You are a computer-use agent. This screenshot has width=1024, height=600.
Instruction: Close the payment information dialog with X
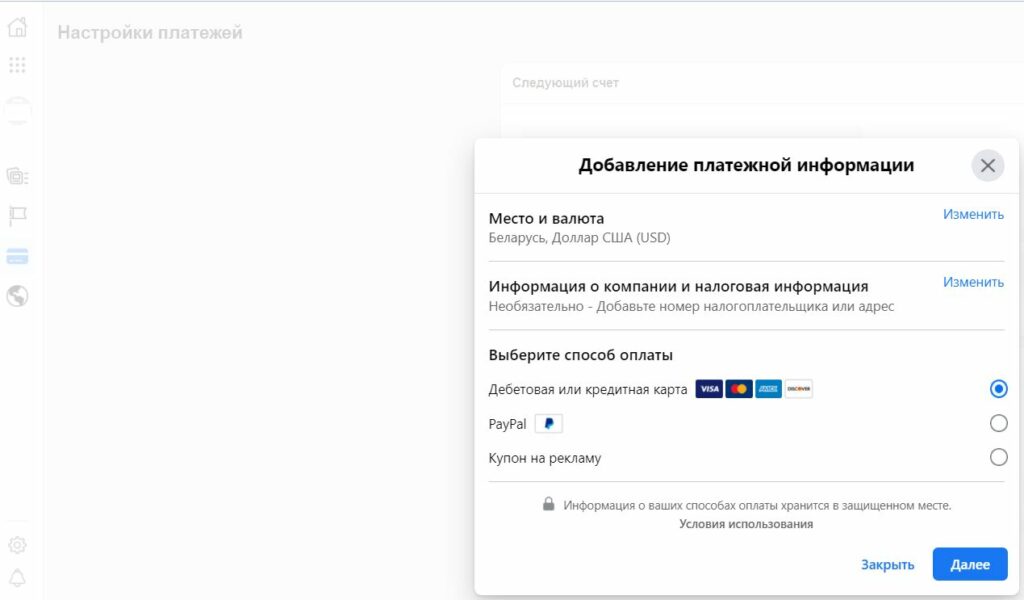(x=987, y=165)
